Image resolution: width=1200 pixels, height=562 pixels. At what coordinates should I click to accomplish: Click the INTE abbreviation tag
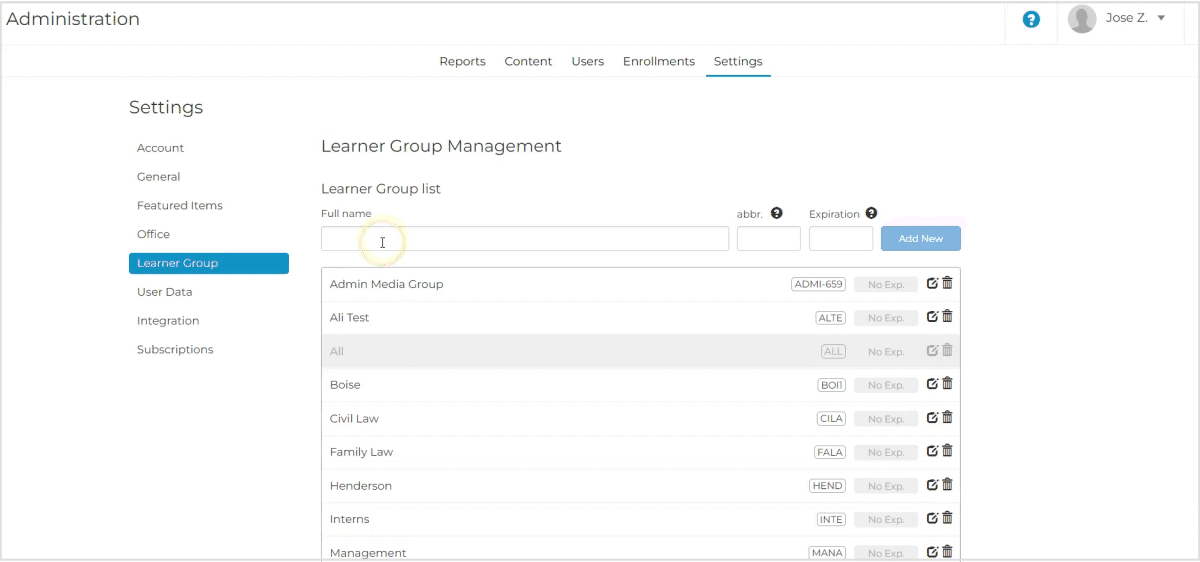832,519
